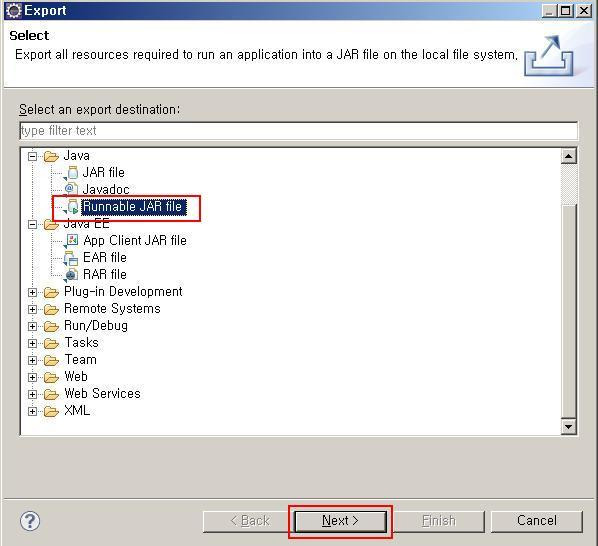Image resolution: width=598 pixels, height=546 pixels.
Task: Click the disabled Back button
Action: pos(249,521)
